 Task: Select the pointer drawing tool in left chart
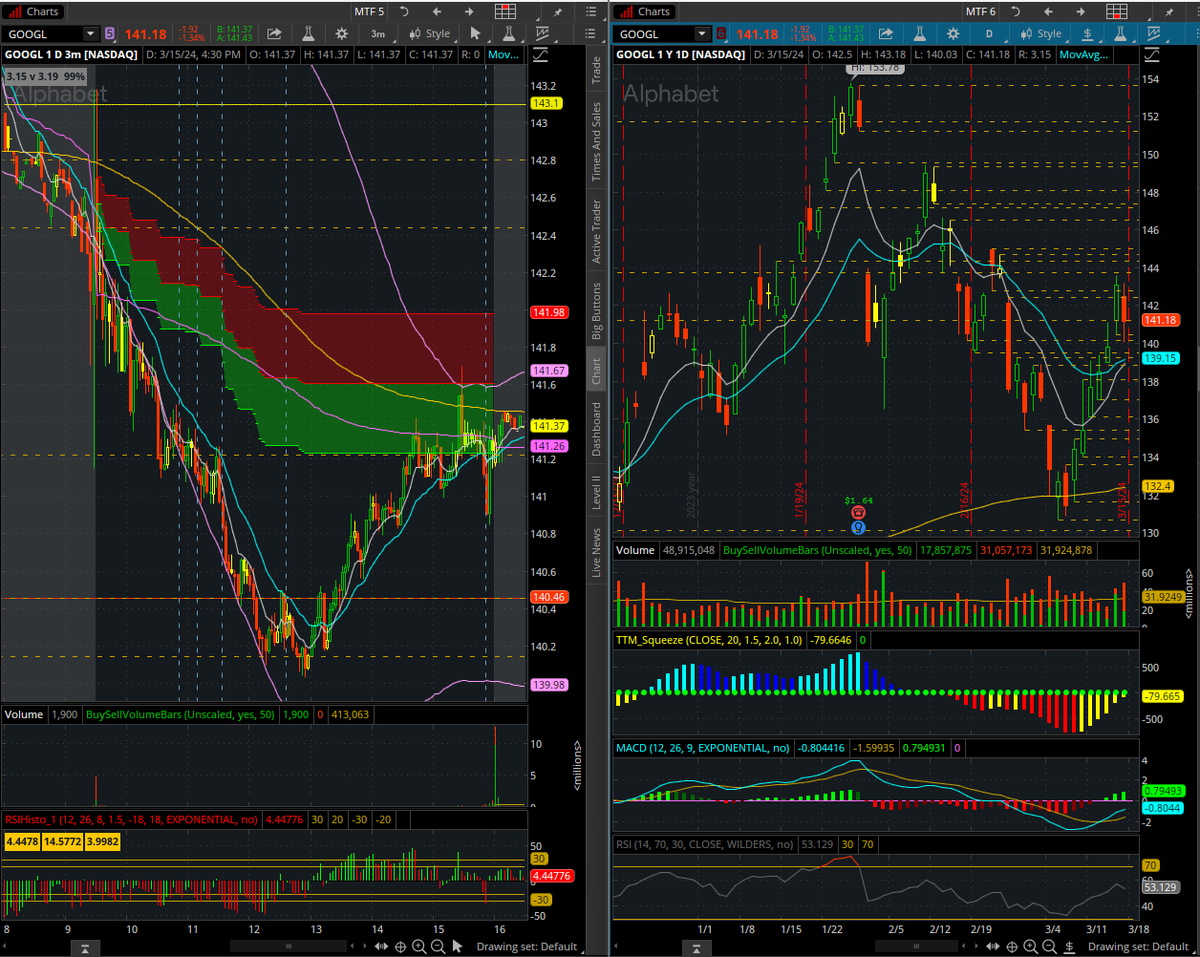[475, 34]
